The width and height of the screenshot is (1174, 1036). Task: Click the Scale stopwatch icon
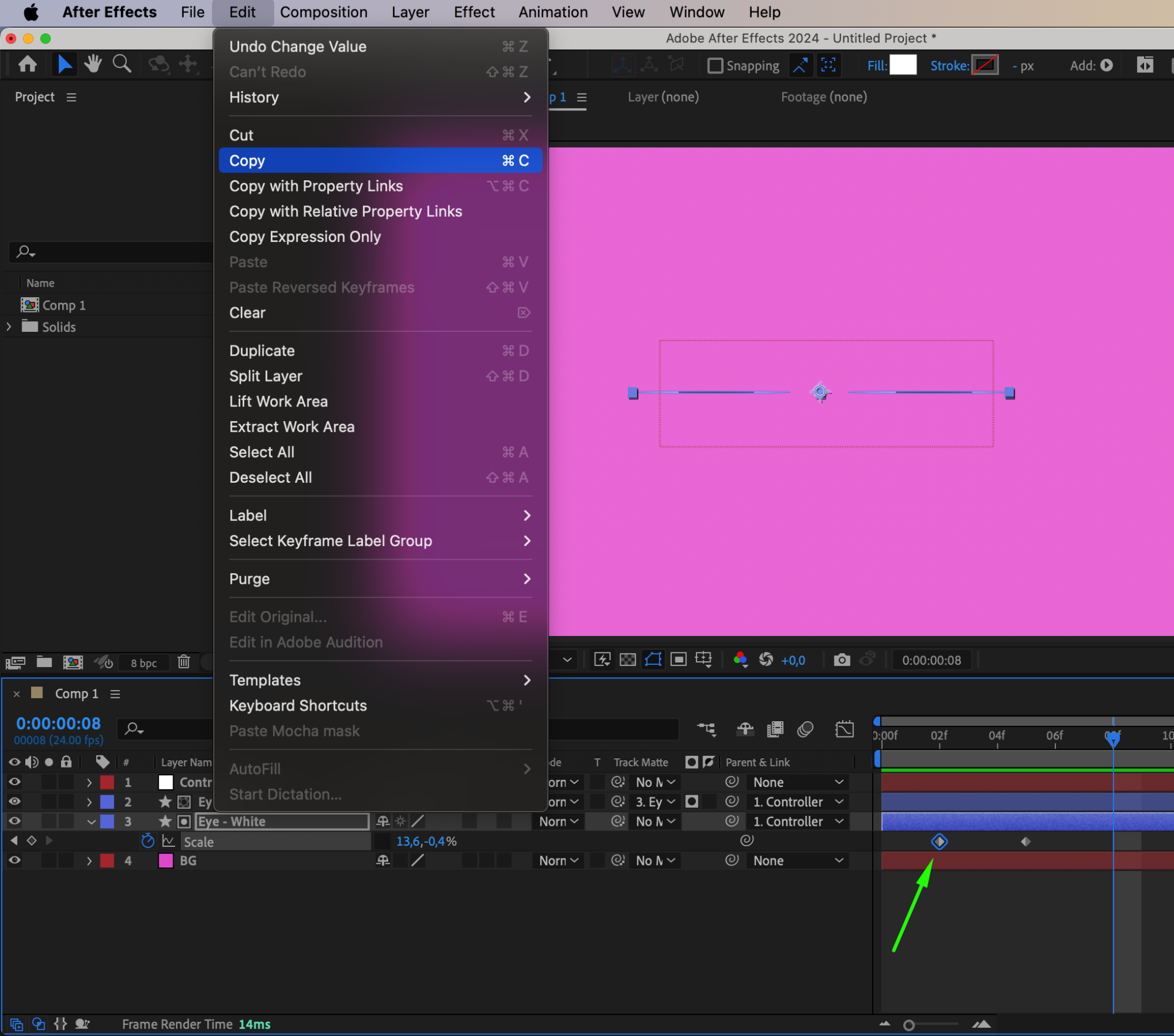(x=148, y=842)
